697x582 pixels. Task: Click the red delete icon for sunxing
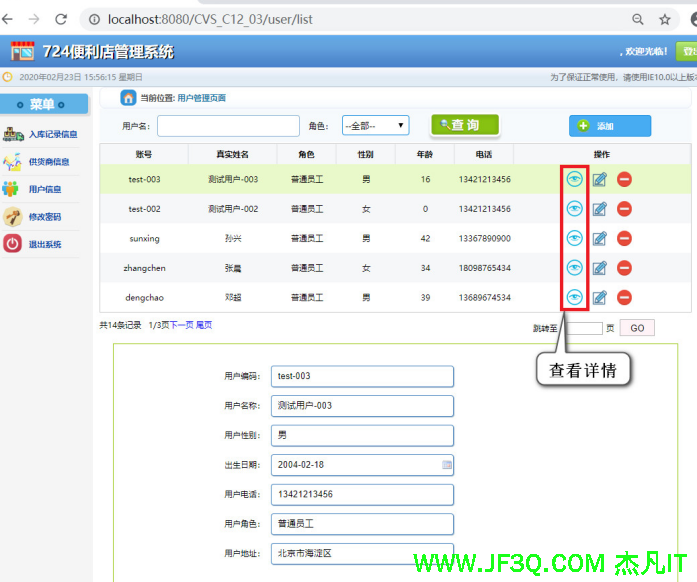tap(624, 238)
